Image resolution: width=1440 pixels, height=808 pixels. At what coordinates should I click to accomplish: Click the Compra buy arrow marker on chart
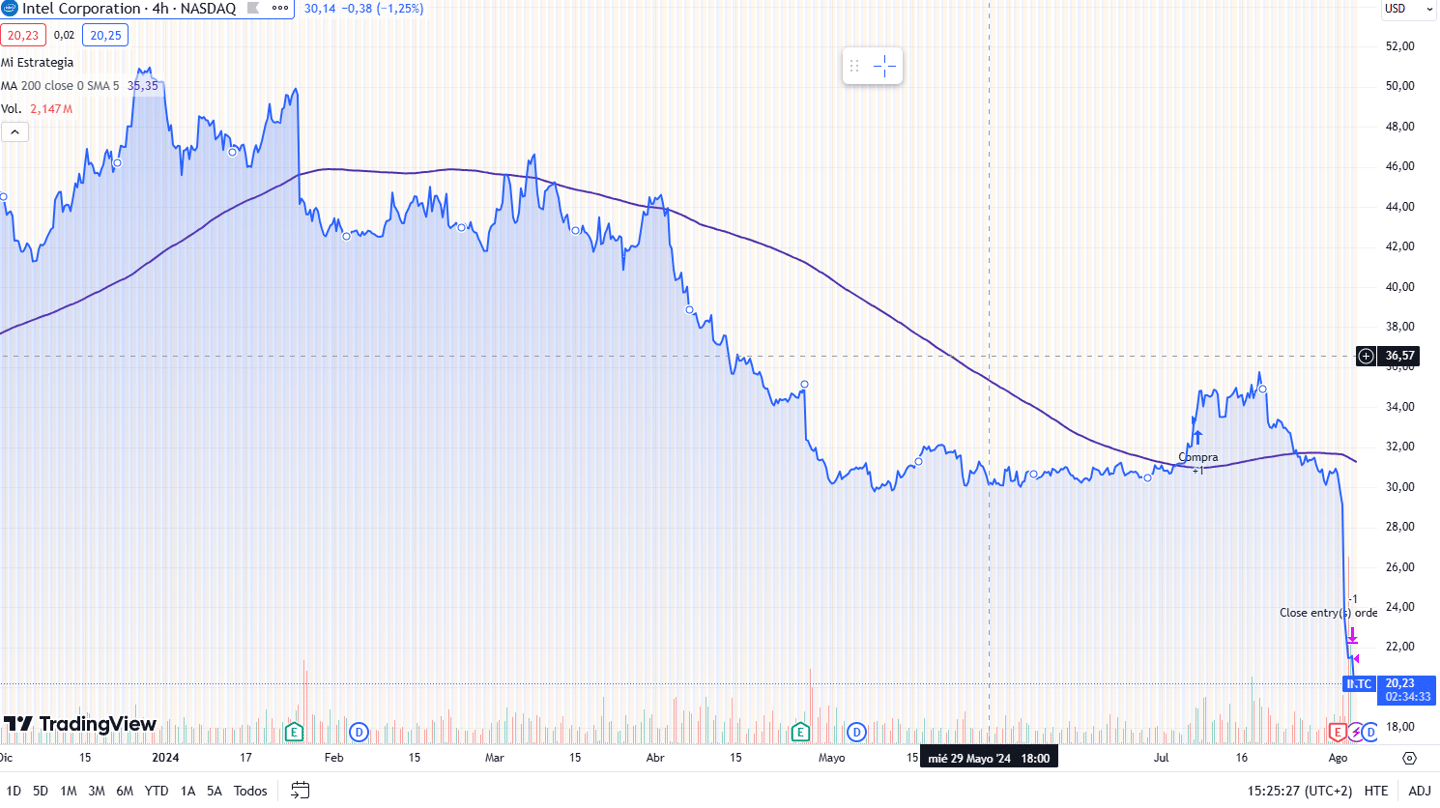1197,437
